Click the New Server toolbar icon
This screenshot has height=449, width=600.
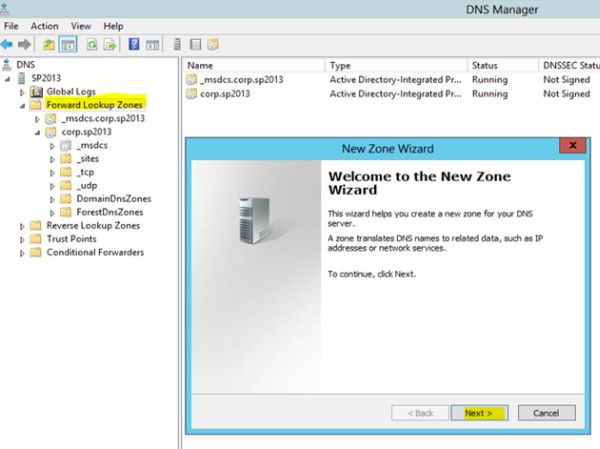coord(177,44)
